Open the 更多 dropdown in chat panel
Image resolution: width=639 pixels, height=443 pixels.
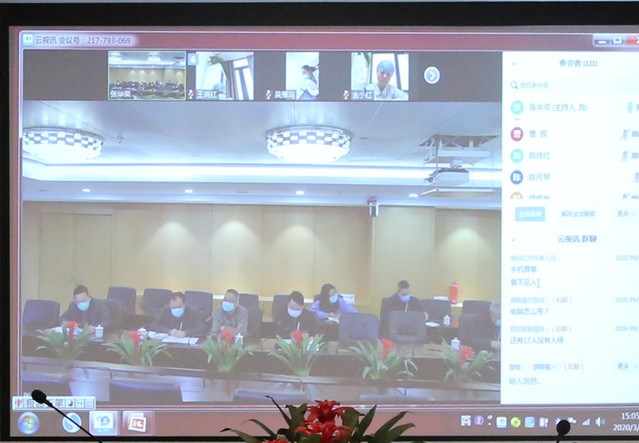[x=625, y=367]
